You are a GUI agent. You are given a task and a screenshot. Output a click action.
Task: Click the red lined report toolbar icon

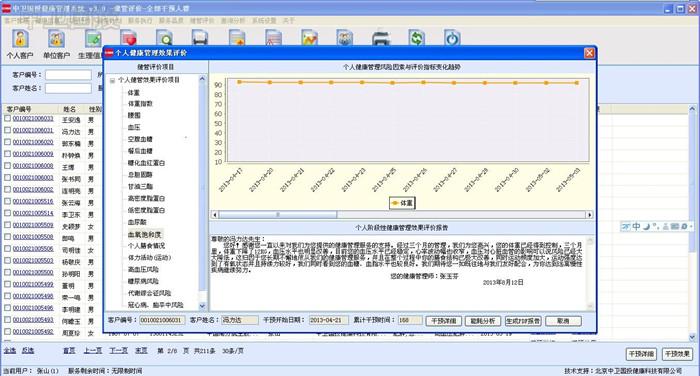coord(273,38)
